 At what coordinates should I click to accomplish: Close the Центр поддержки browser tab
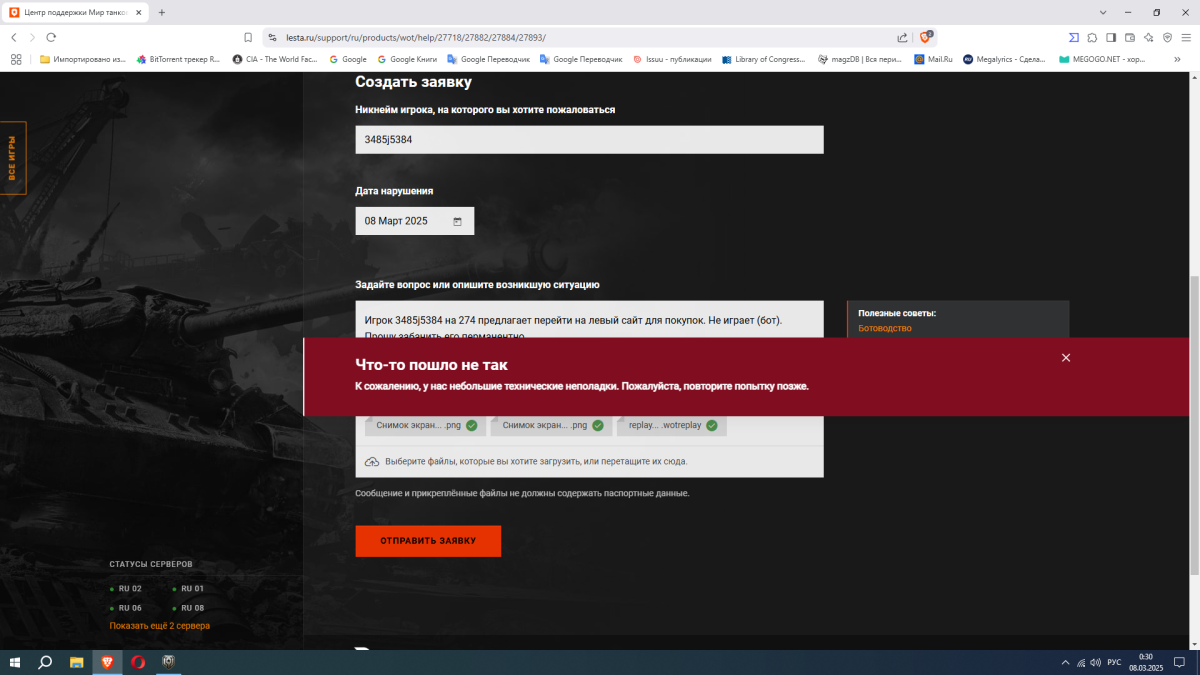(x=137, y=12)
